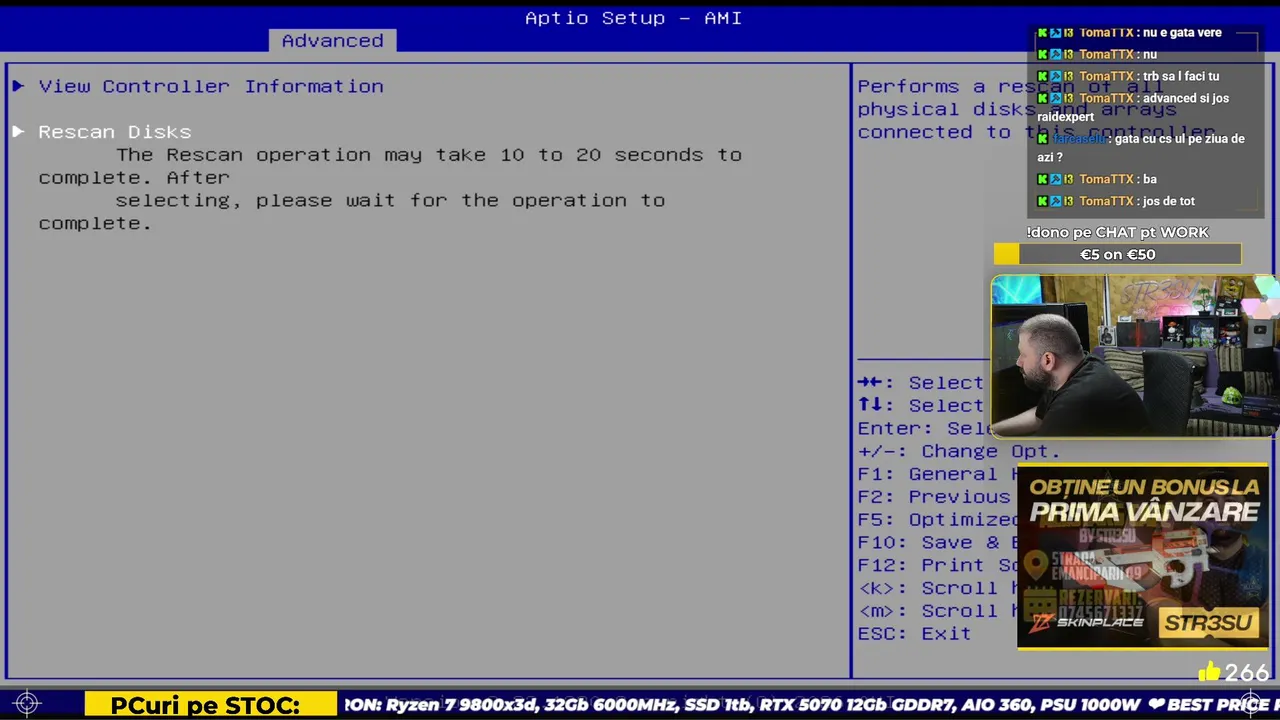Open the streamer webcam thumbnail

click(x=1134, y=357)
